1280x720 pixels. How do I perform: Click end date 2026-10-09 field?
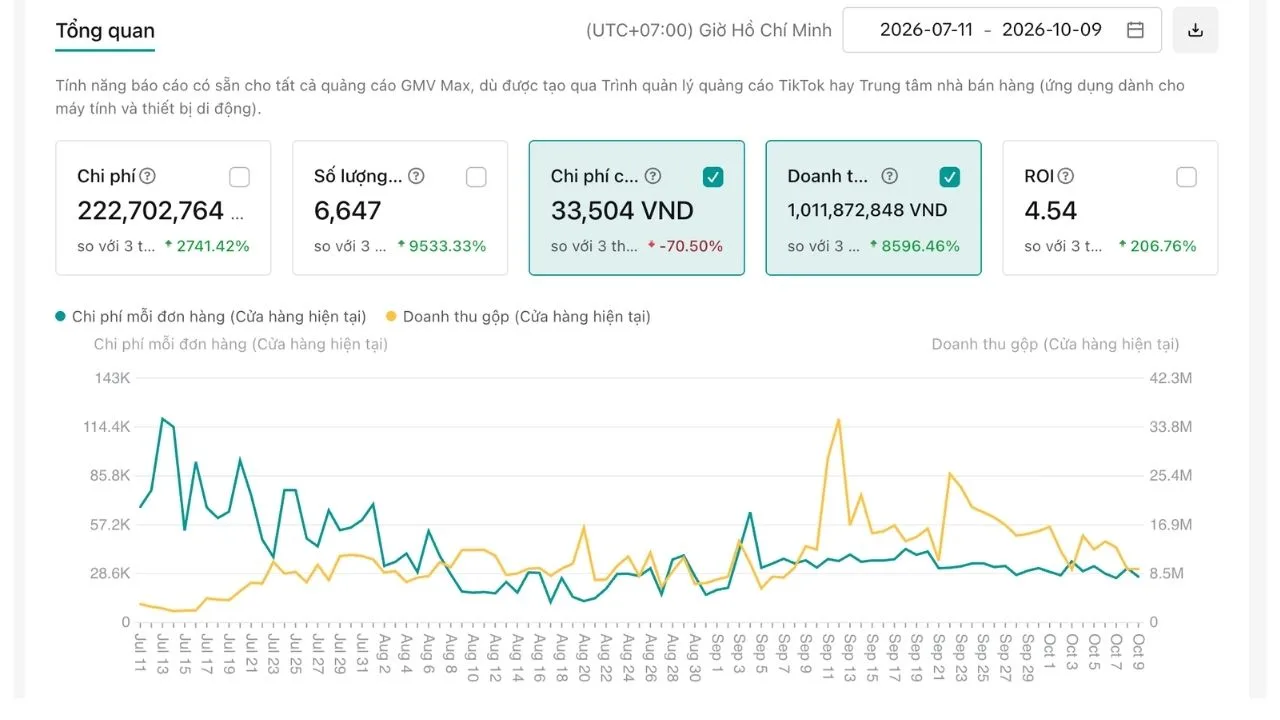[x=1052, y=30]
